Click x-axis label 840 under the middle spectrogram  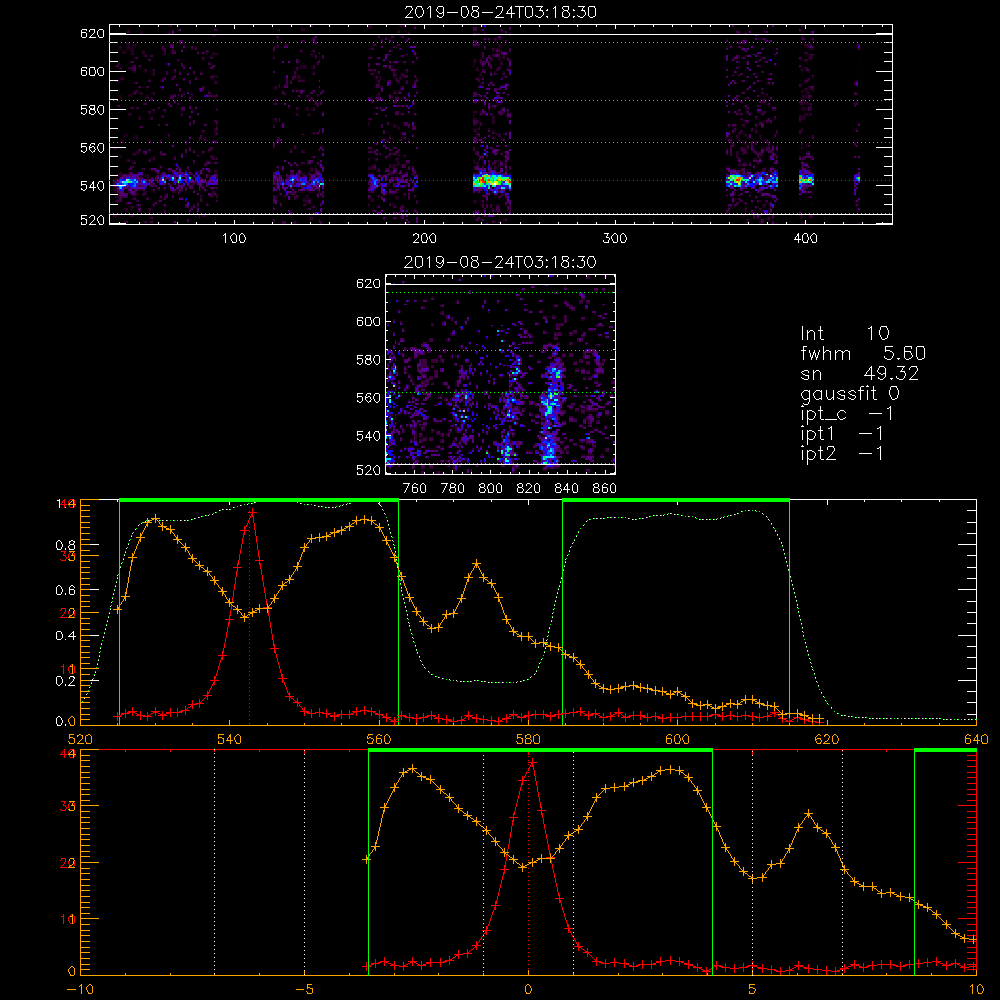pyautogui.click(x=566, y=489)
